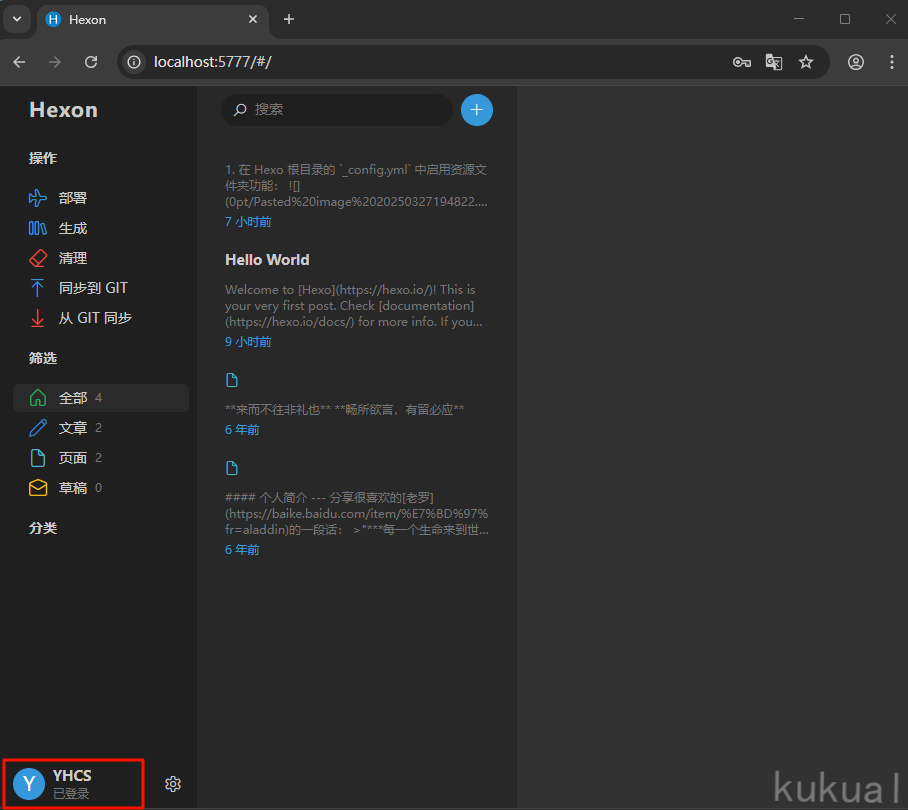This screenshot has width=908, height=810.
Task: Click the generate books icon
Action: pos(38,228)
